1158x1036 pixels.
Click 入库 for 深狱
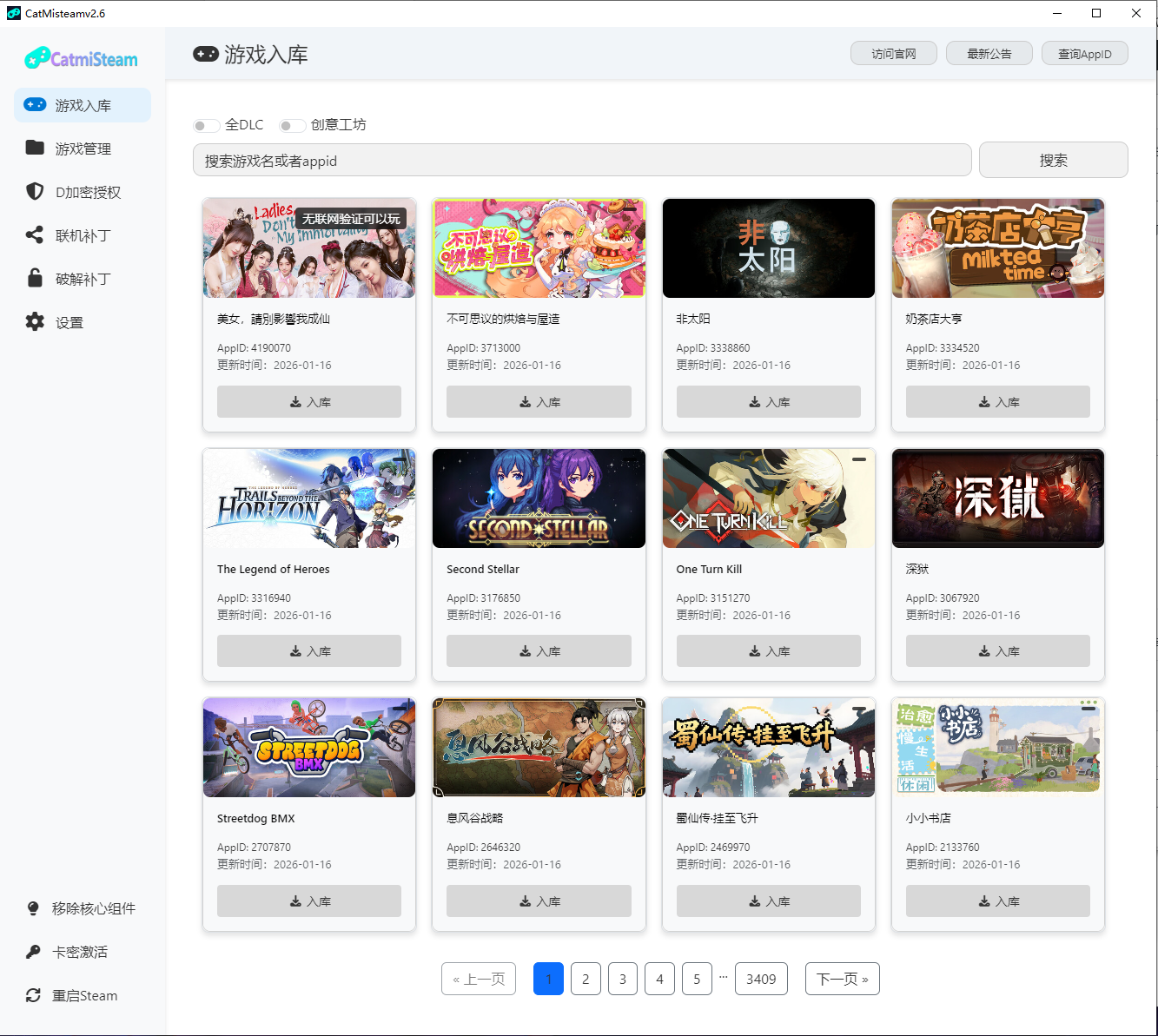[x=998, y=651]
